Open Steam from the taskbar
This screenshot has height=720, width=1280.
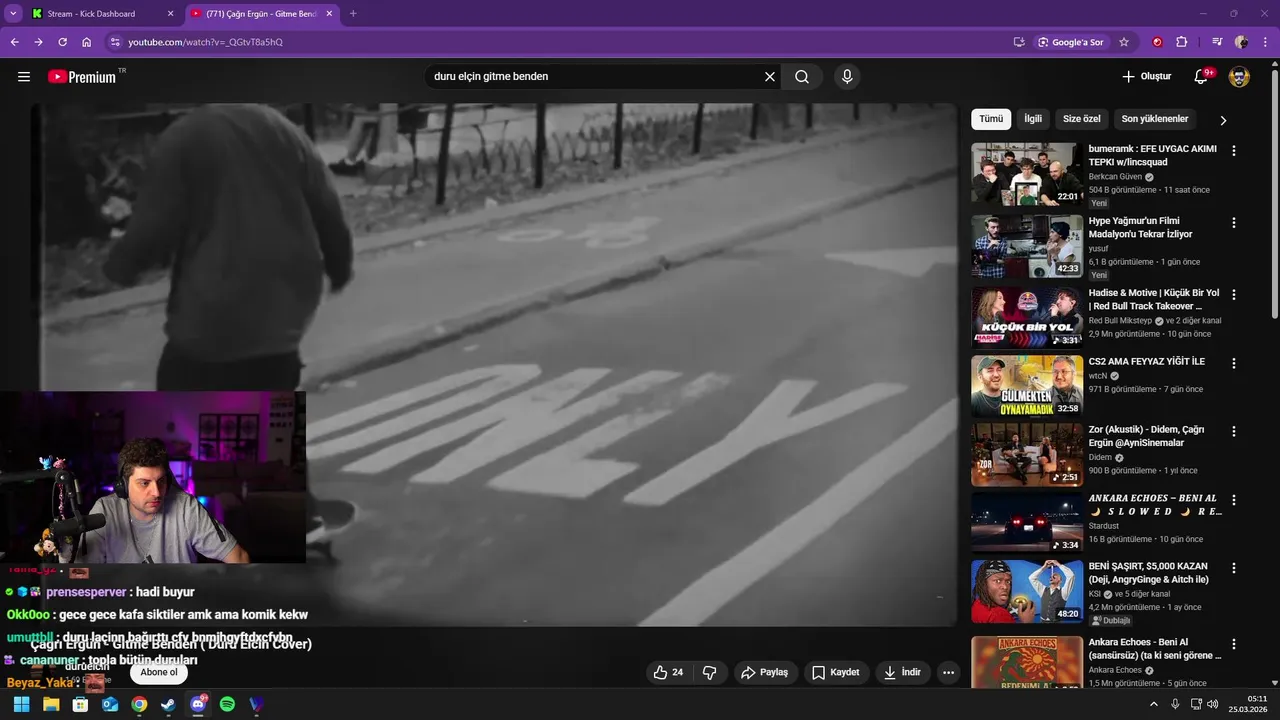click(x=168, y=704)
